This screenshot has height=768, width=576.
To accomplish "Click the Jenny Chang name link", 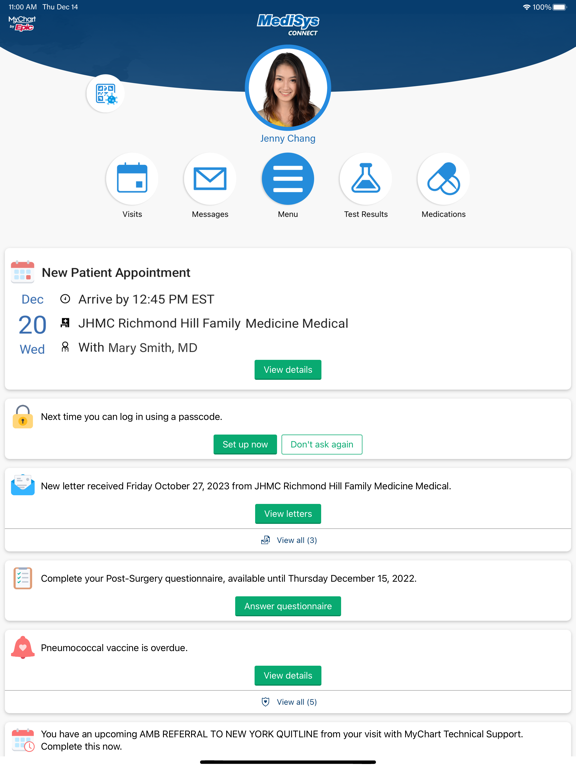I will click(x=288, y=139).
